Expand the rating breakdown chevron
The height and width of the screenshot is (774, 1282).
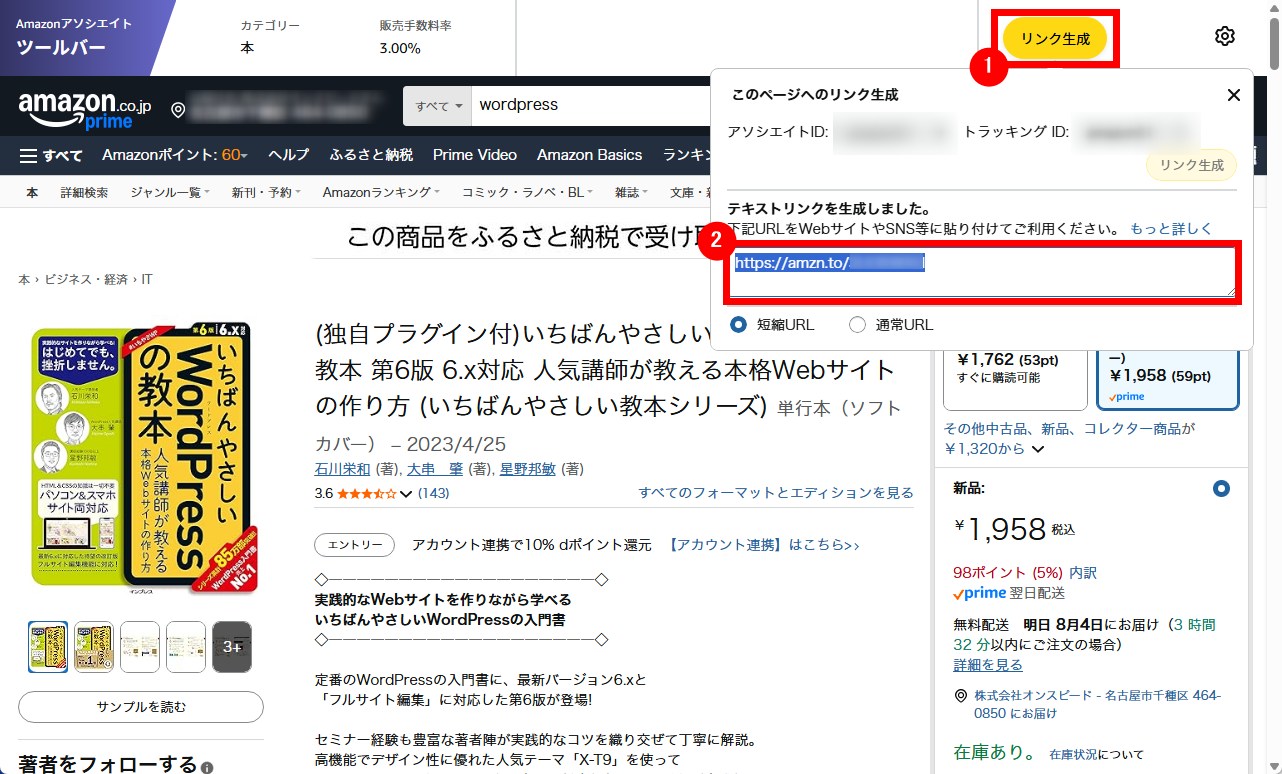pos(406,493)
